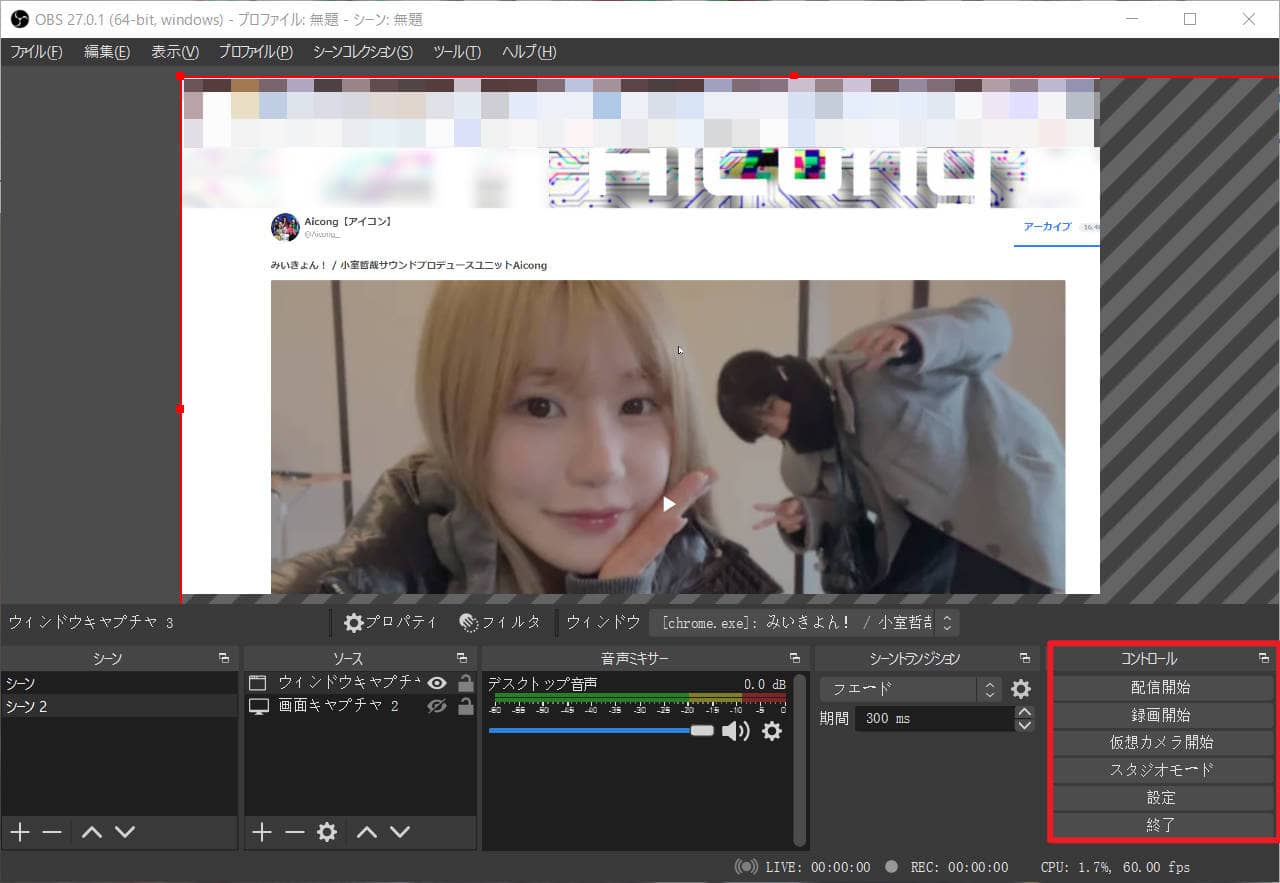1280x883 pixels.
Task: Open source properties gear in ソース panel
Action: tap(327, 832)
